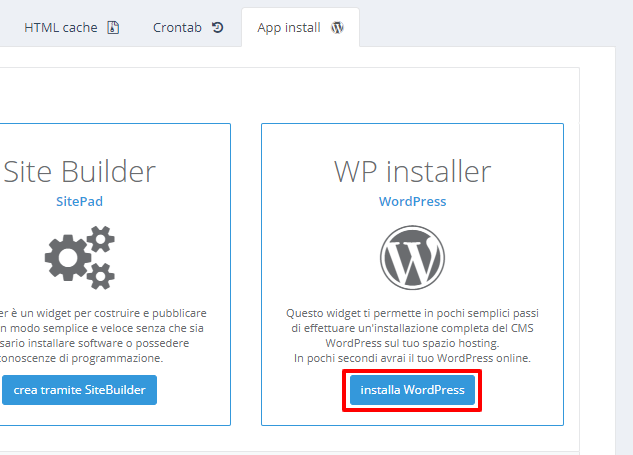
Task: Switch to the HTML cache tab
Action: (71, 27)
